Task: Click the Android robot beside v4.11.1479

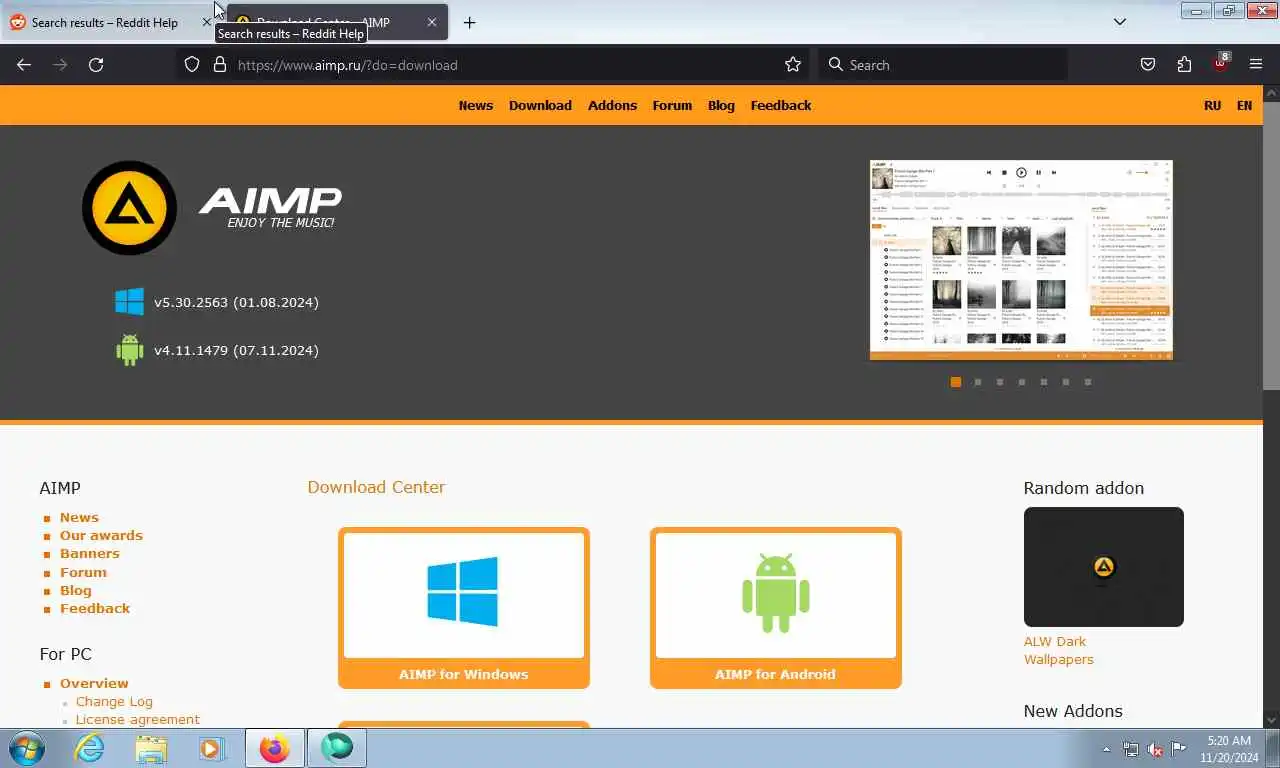Action: tap(130, 350)
